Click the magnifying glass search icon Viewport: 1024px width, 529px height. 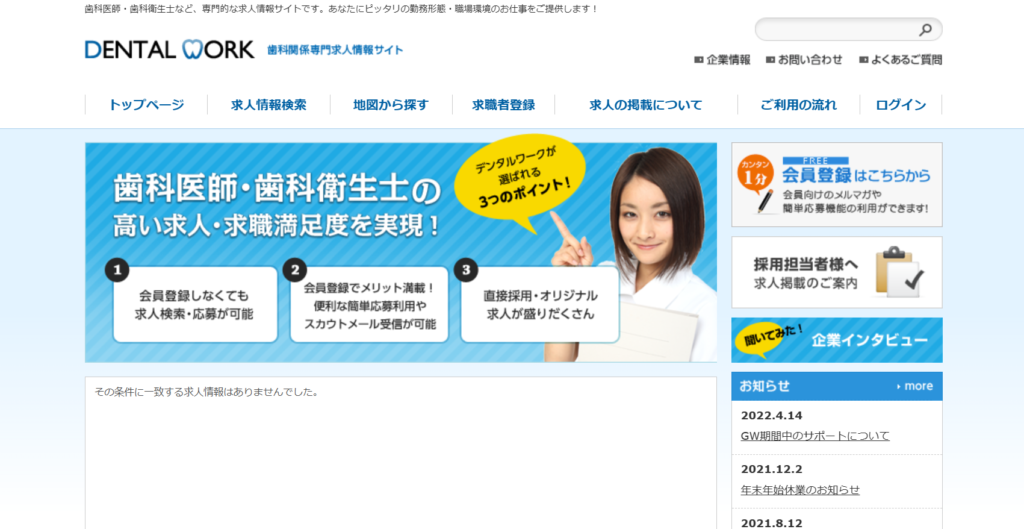point(925,30)
